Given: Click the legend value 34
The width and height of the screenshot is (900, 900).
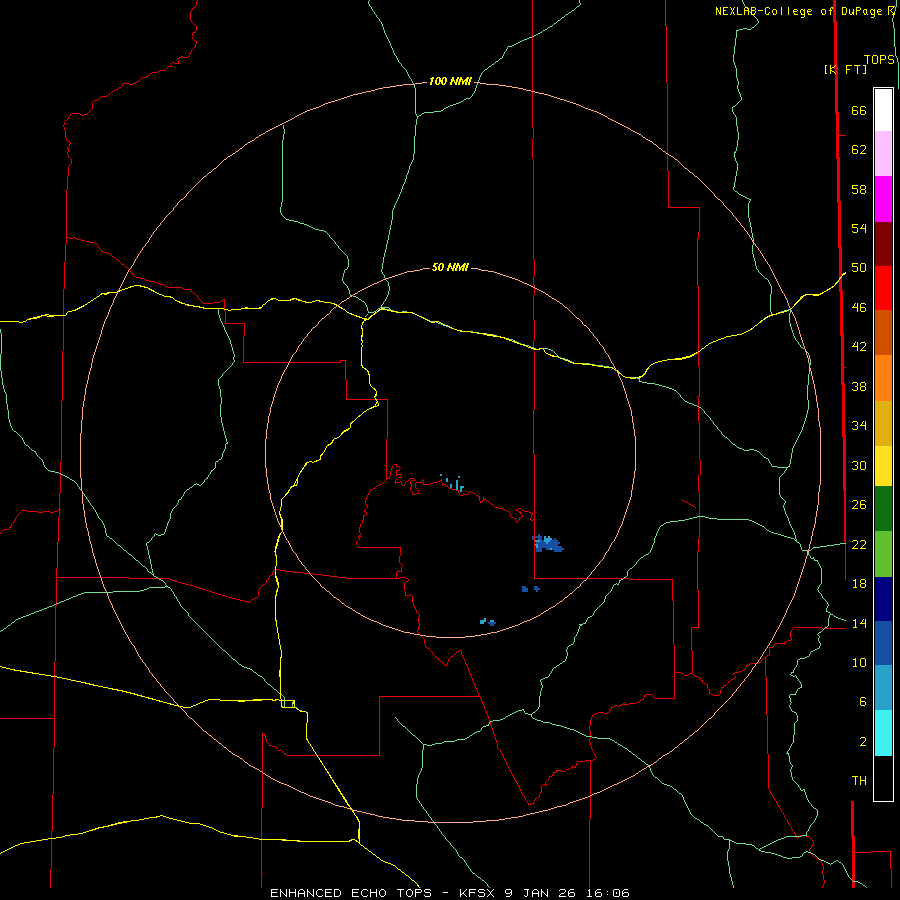Looking at the screenshot, I should (859, 426).
